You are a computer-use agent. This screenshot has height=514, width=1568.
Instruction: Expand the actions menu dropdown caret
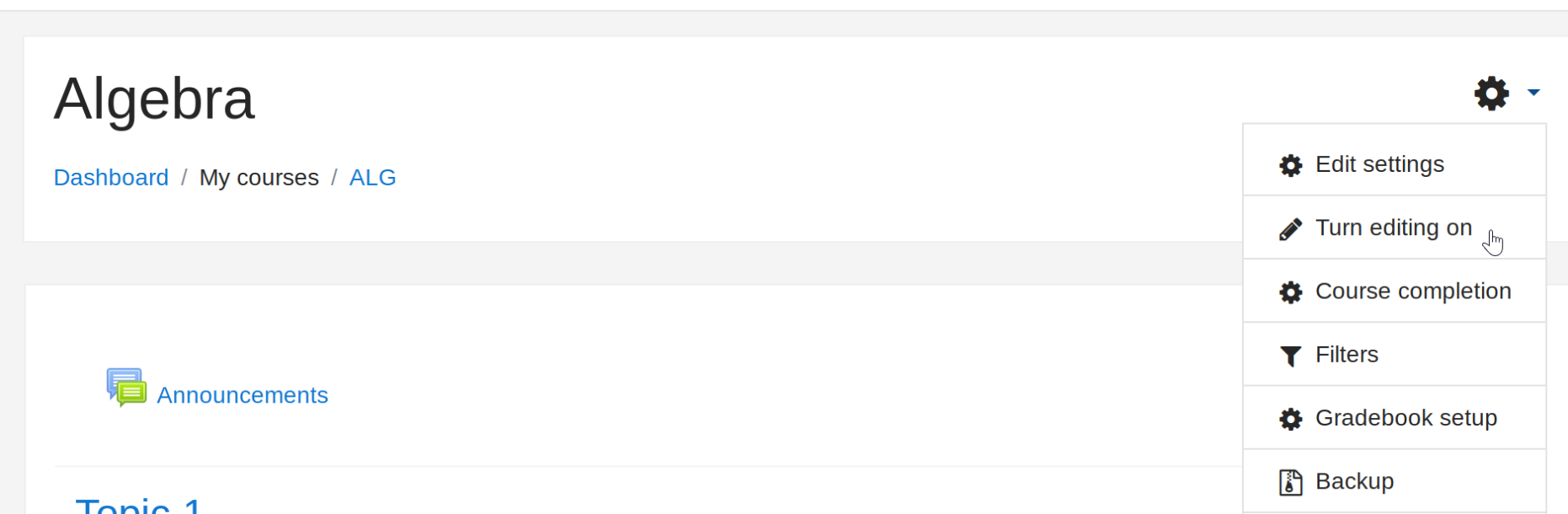1533,93
